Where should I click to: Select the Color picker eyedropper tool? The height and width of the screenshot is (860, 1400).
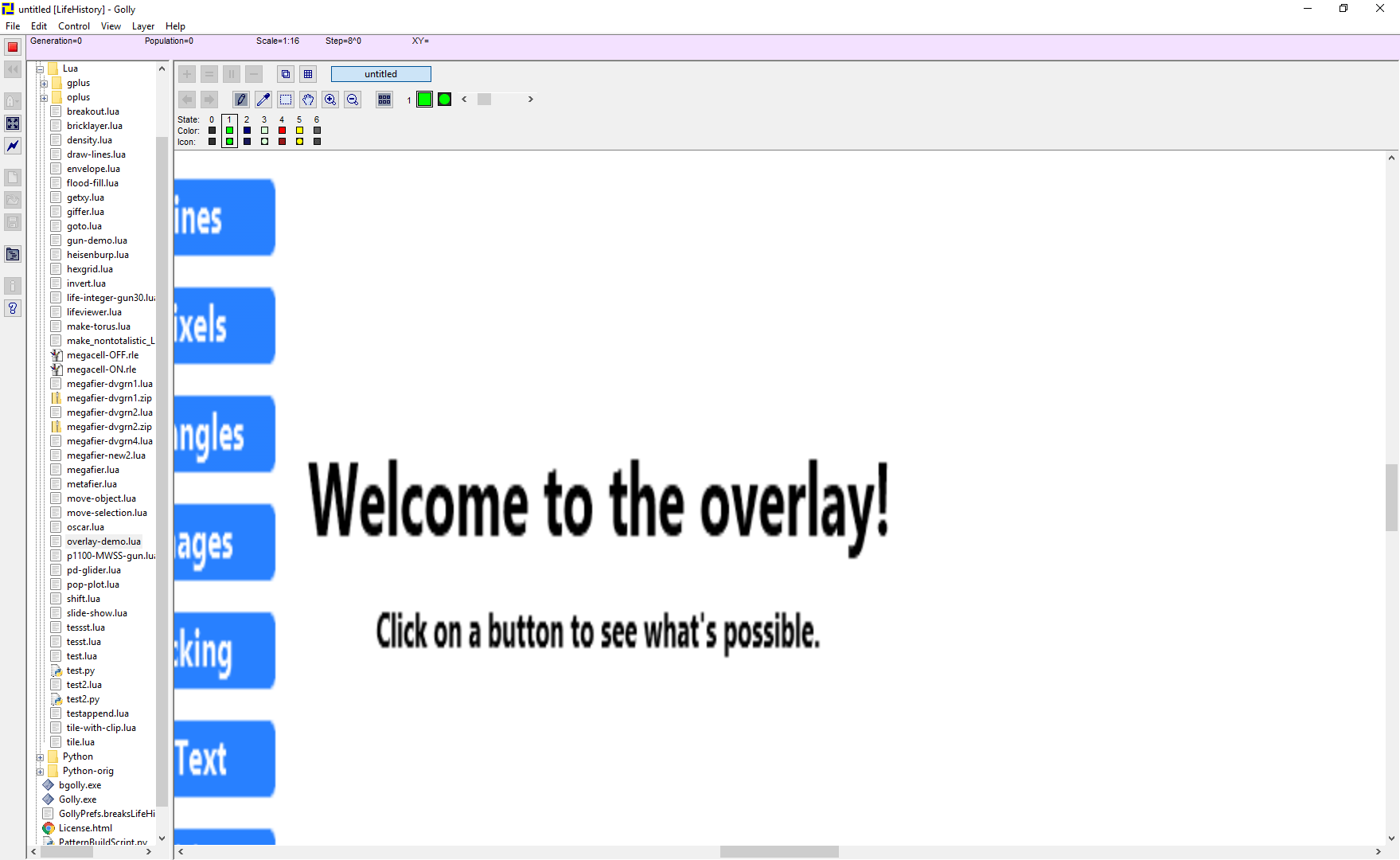[x=263, y=100]
